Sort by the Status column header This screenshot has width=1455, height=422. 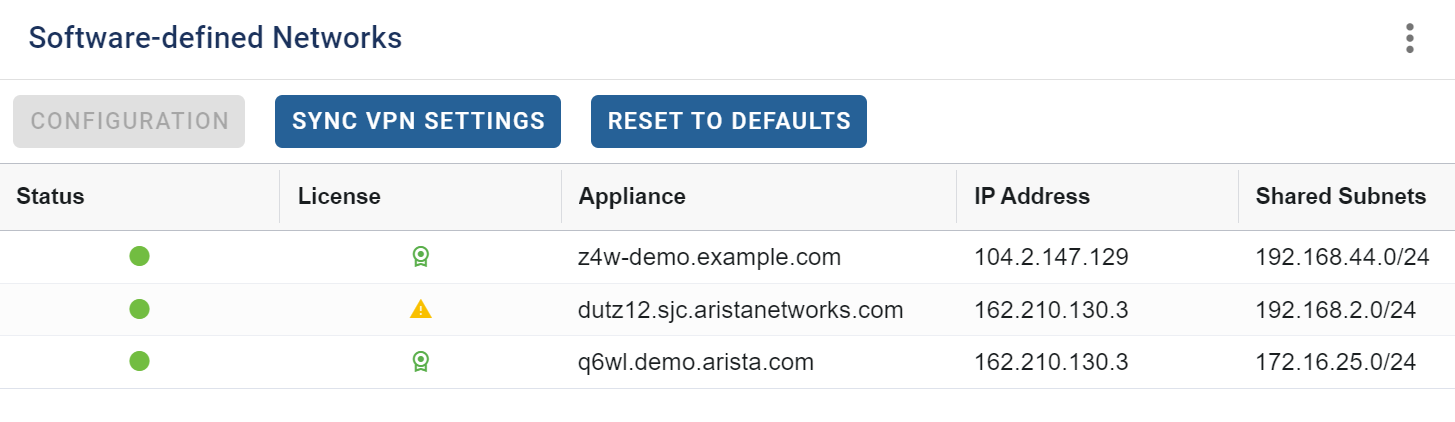[x=50, y=196]
